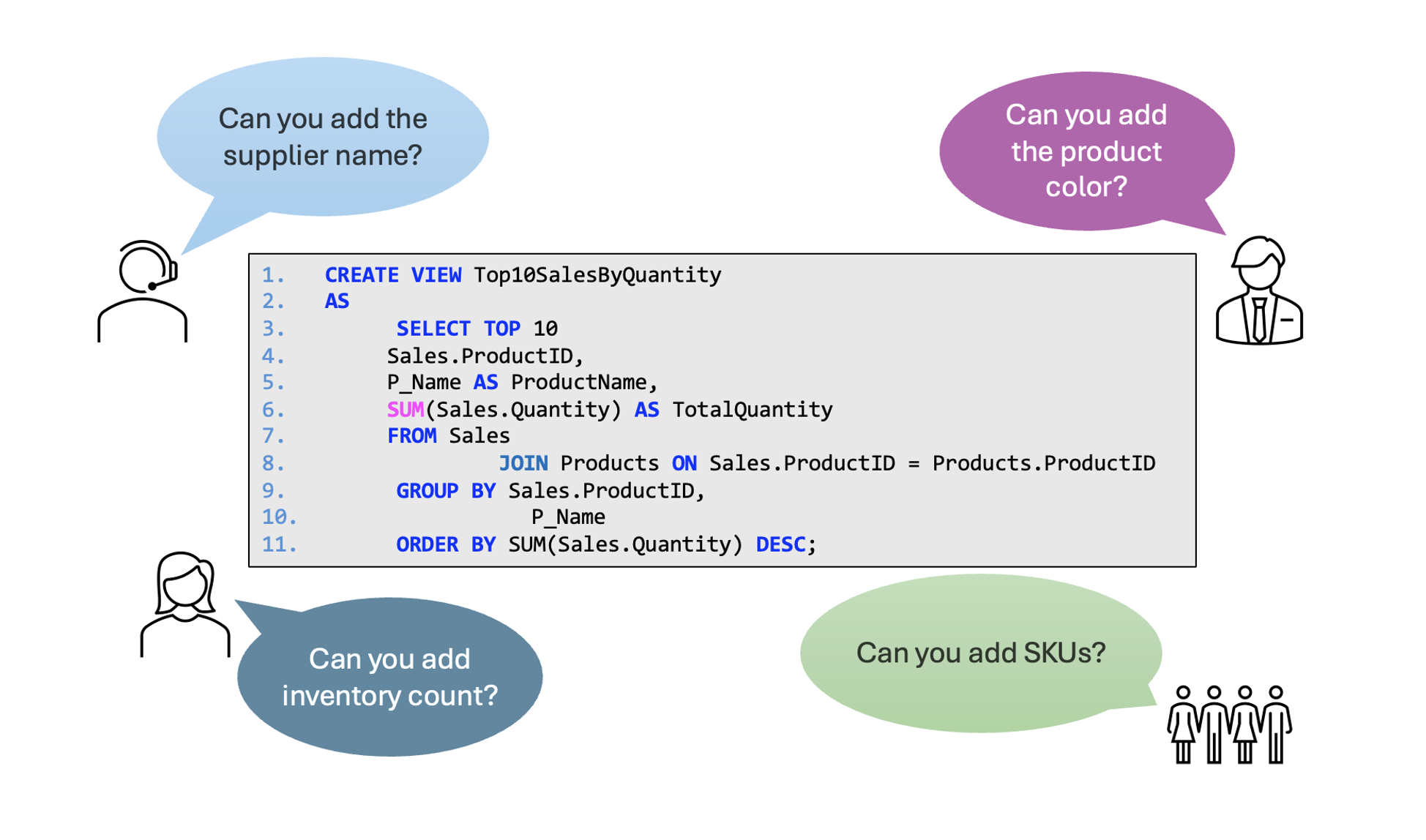The height and width of the screenshot is (840, 1426).
Task: Click the group of four people icon
Action: coord(1229,725)
